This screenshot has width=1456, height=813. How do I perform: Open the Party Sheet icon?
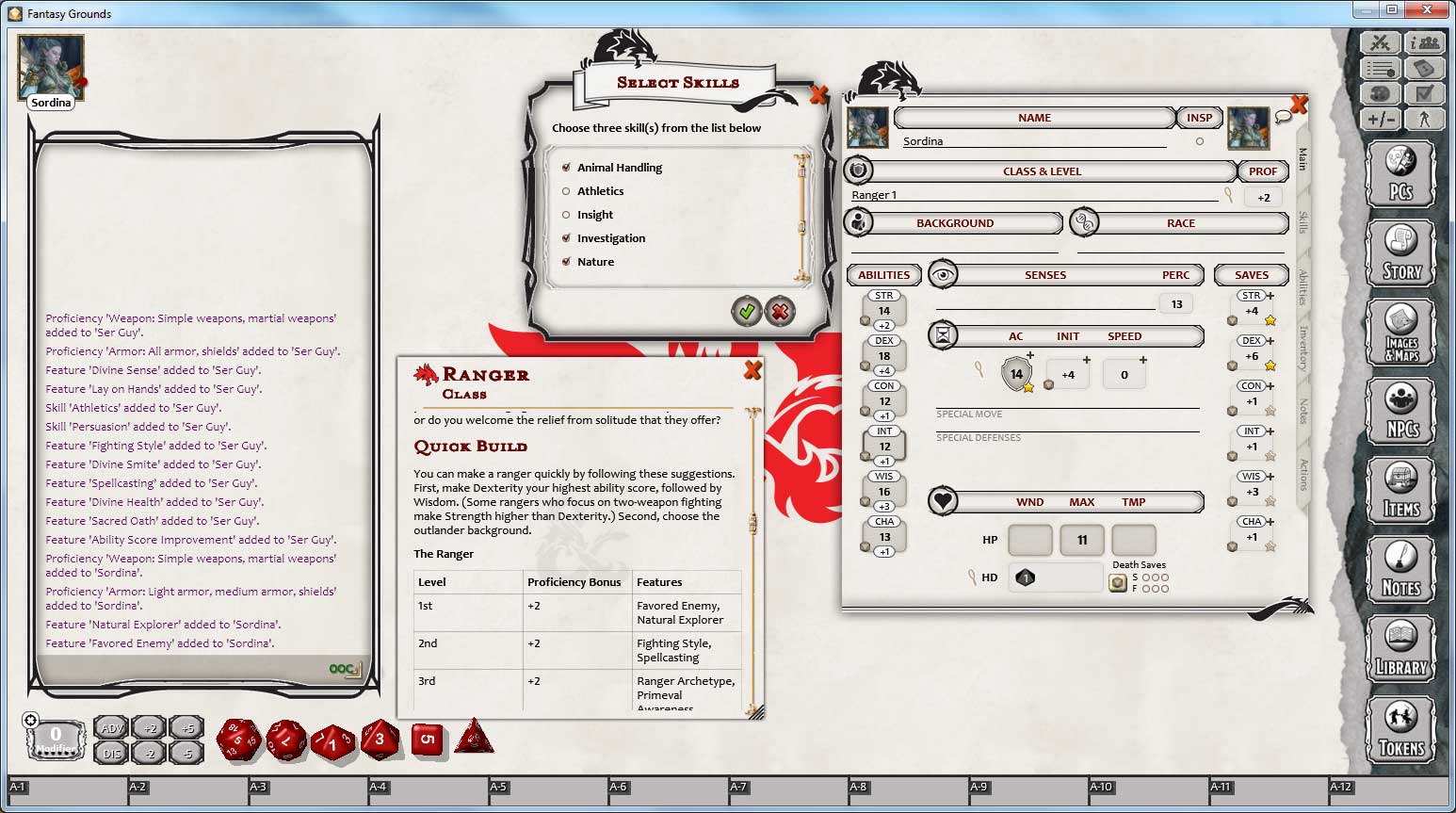[x=1426, y=42]
